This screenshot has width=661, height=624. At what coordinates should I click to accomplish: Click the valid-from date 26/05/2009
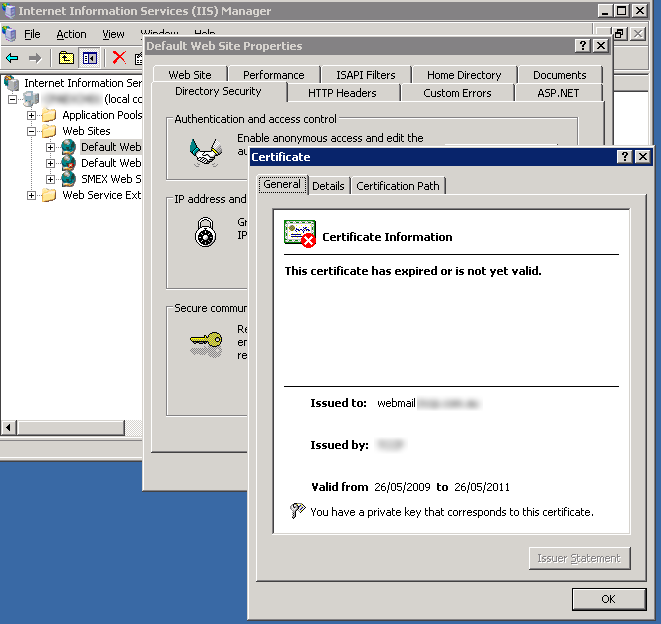(x=402, y=487)
